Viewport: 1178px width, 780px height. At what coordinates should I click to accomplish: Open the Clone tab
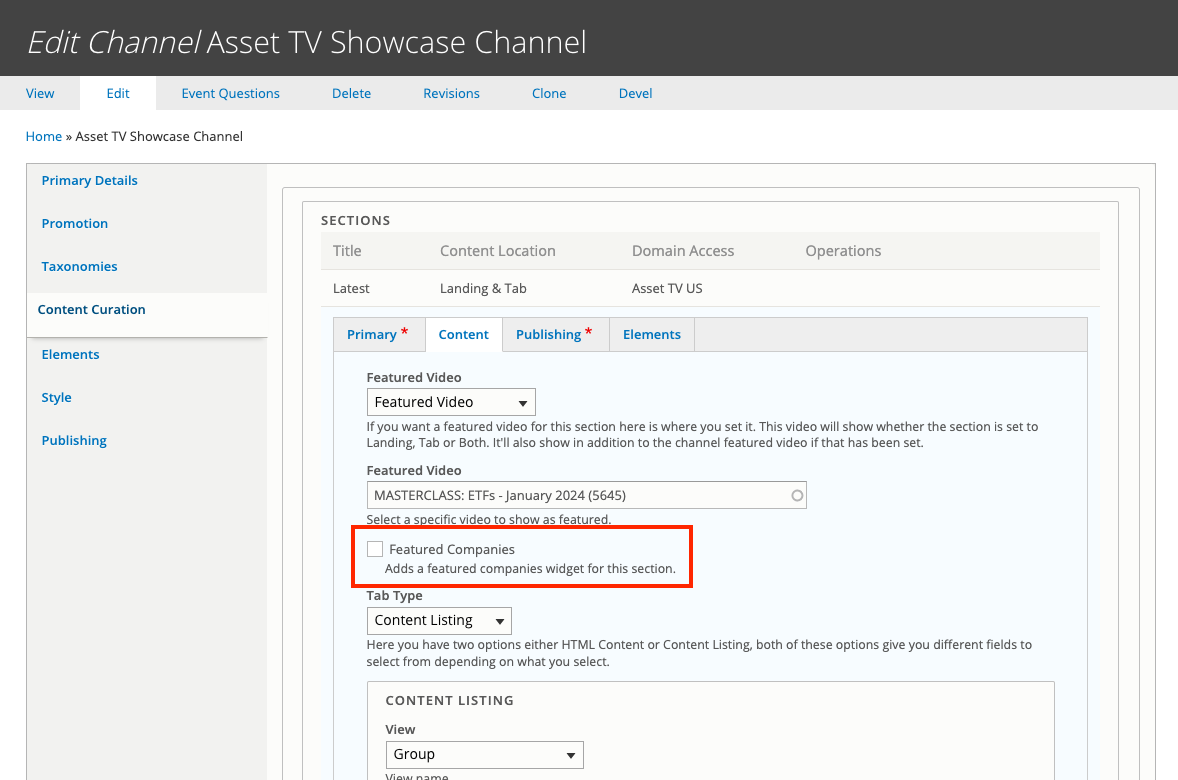click(x=549, y=93)
